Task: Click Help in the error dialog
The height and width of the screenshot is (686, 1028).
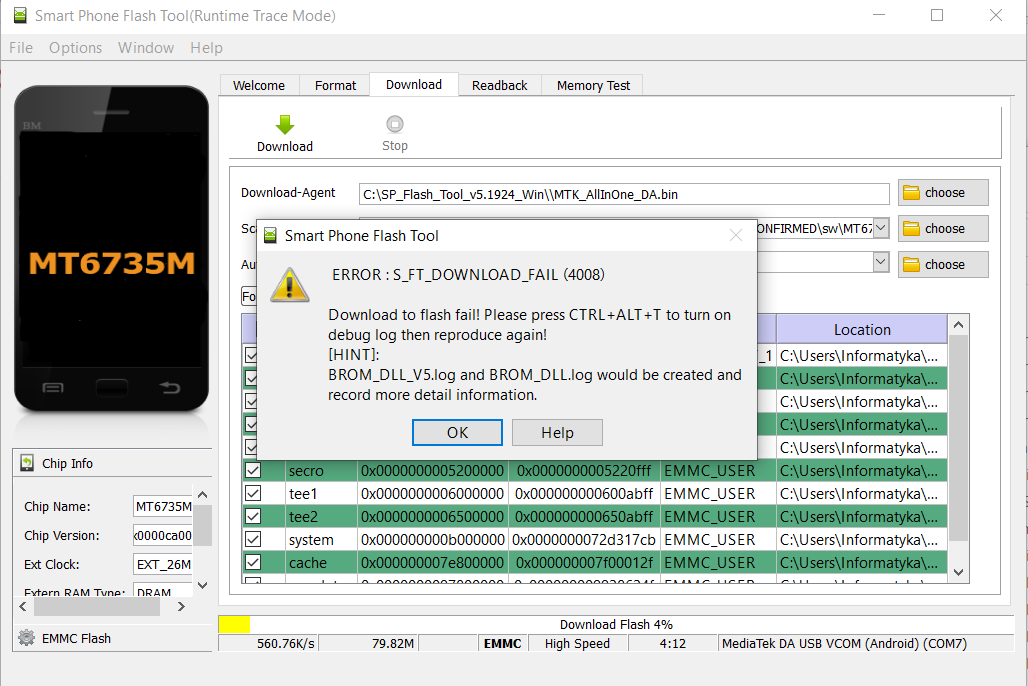Action: point(557,433)
